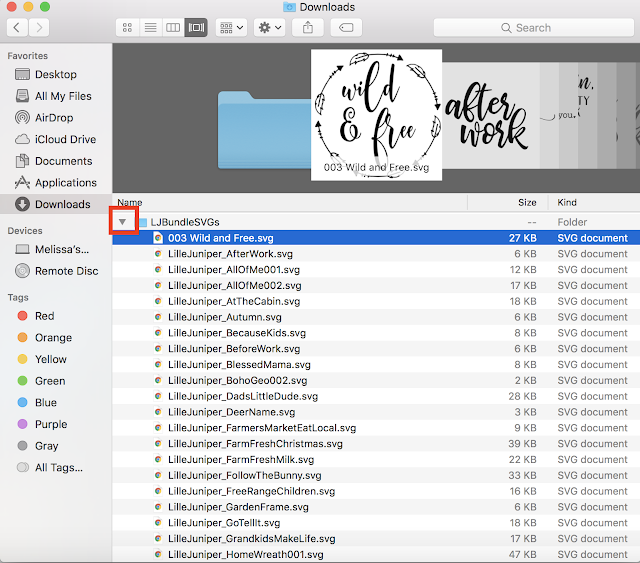Select Cover Flow view button

point(196,27)
